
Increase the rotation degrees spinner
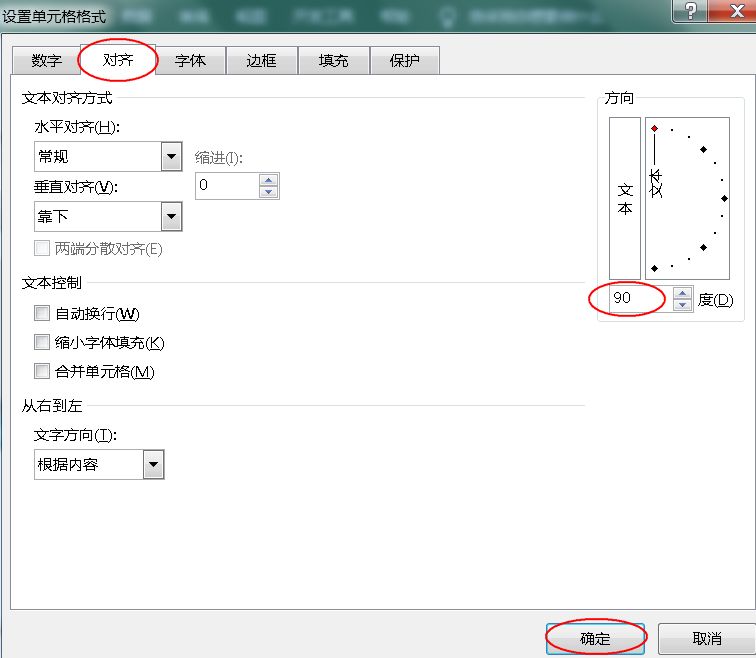[x=682, y=293]
